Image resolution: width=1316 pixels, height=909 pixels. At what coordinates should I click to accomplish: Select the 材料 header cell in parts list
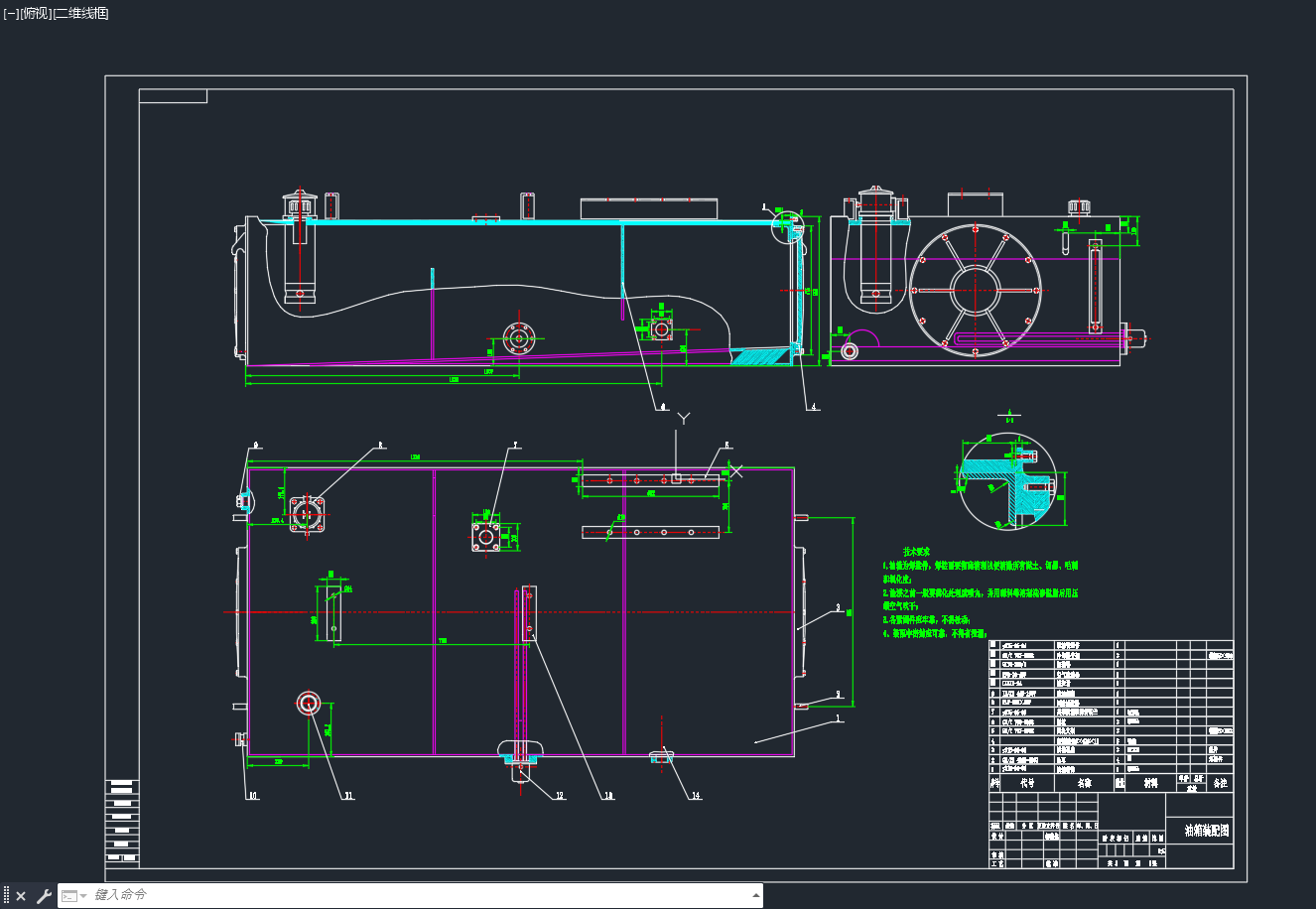pos(1150,783)
